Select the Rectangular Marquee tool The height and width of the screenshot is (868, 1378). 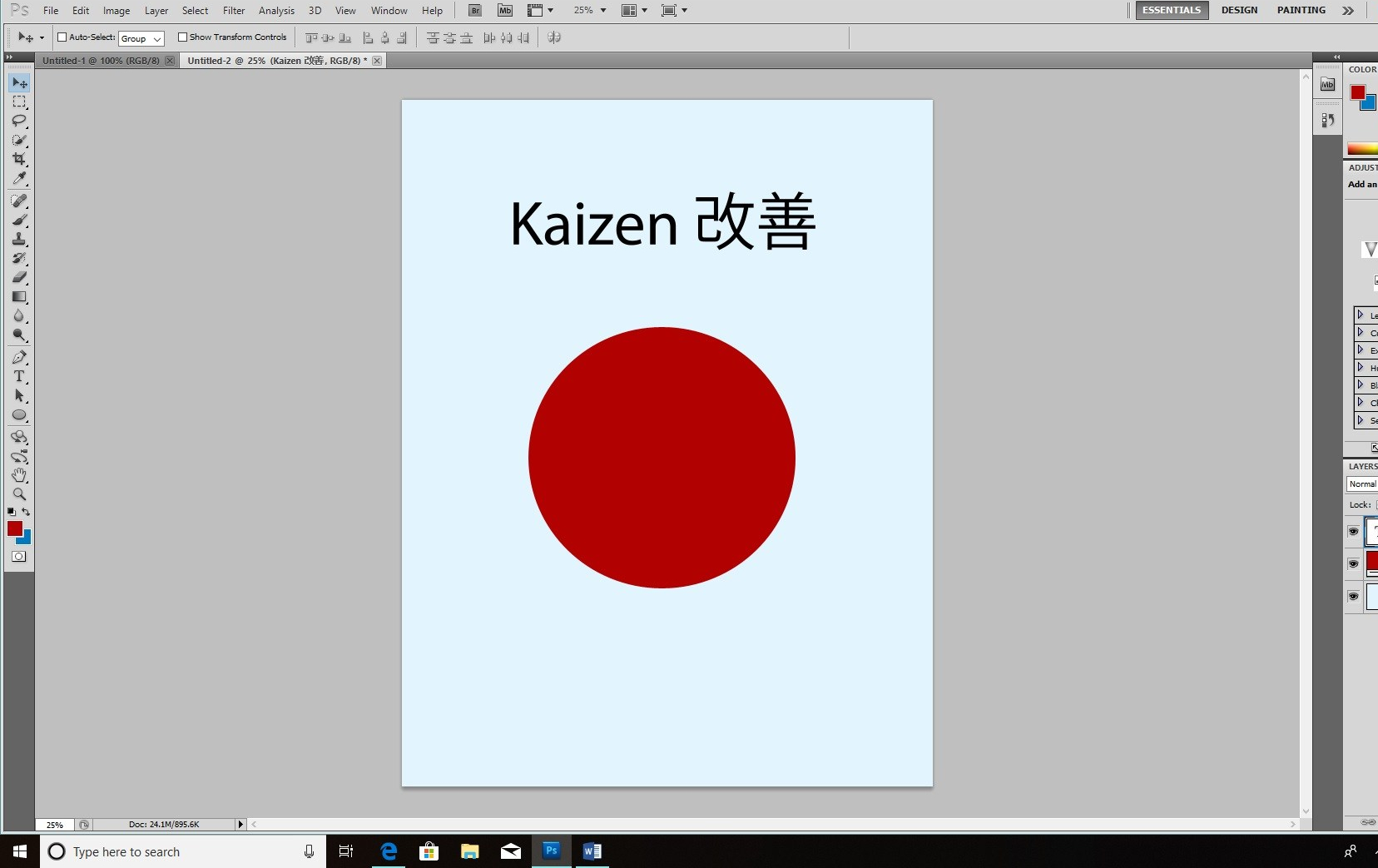pos(19,102)
